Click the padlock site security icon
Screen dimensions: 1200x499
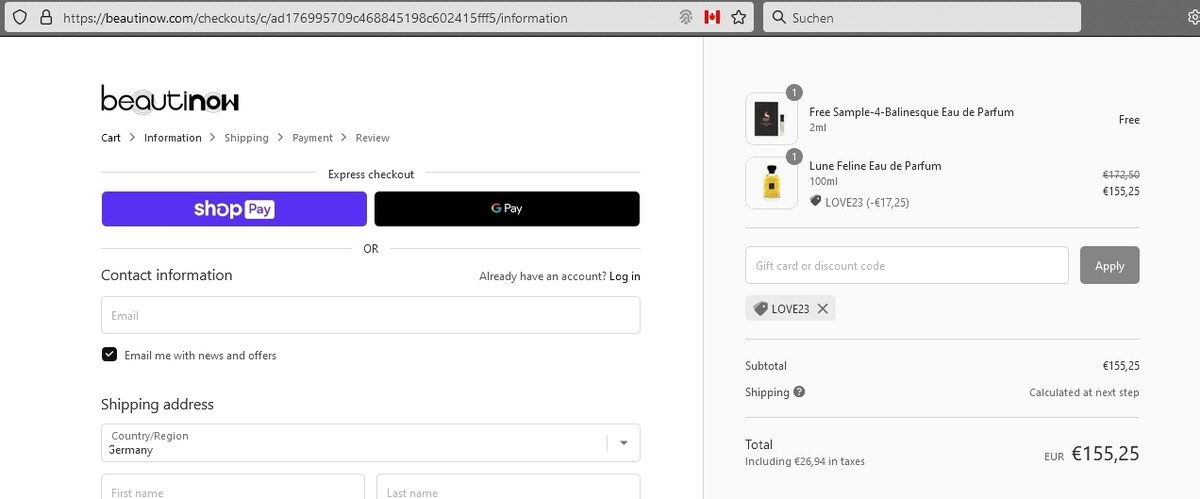coord(45,17)
